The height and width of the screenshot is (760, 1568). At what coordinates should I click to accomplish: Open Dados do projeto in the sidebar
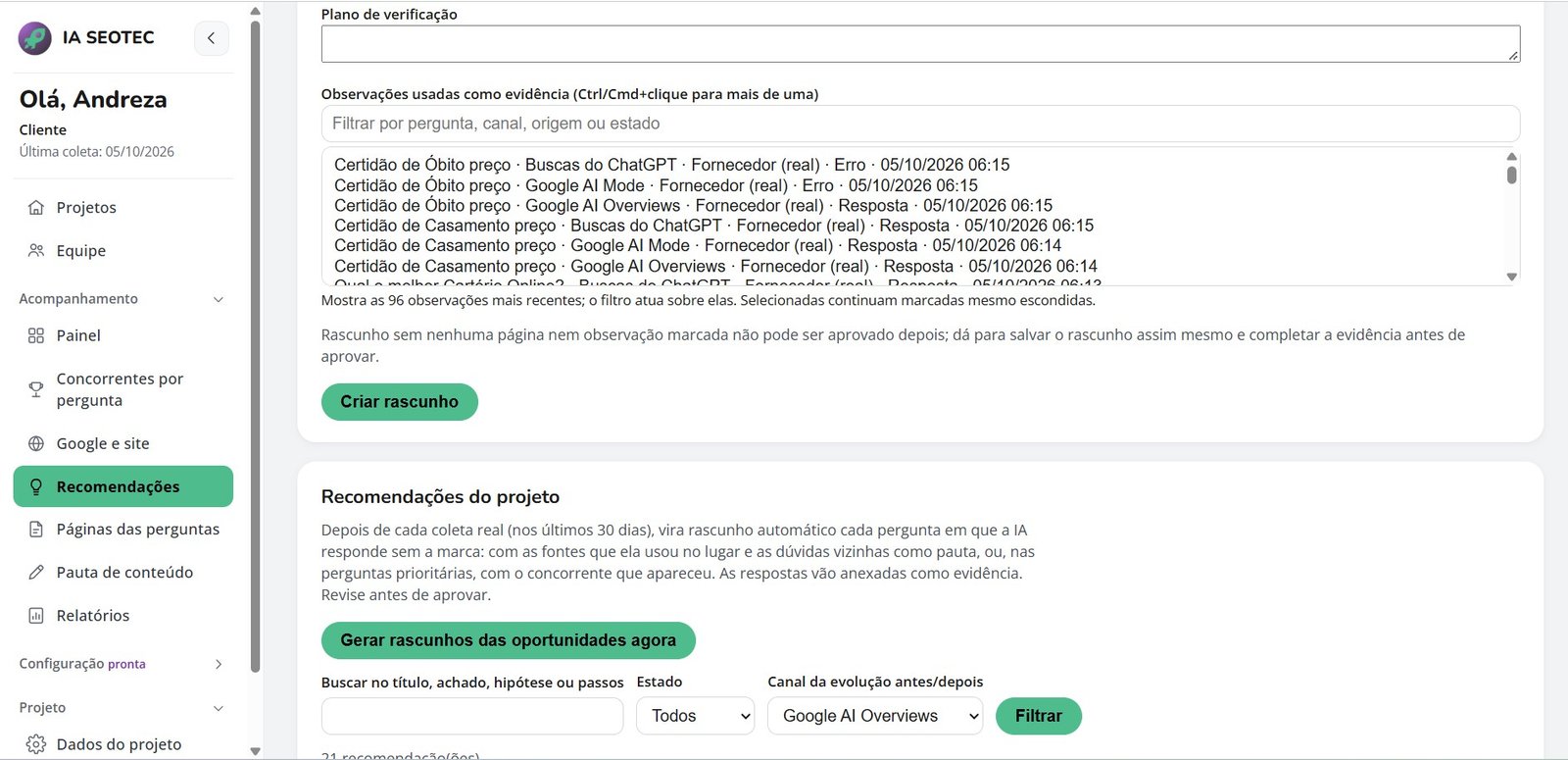coord(123,744)
